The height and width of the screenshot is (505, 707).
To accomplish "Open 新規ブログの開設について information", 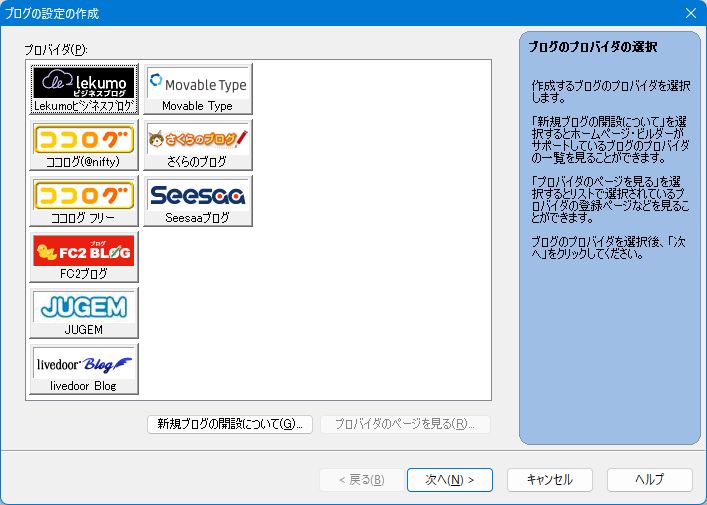I will click(230, 424).
